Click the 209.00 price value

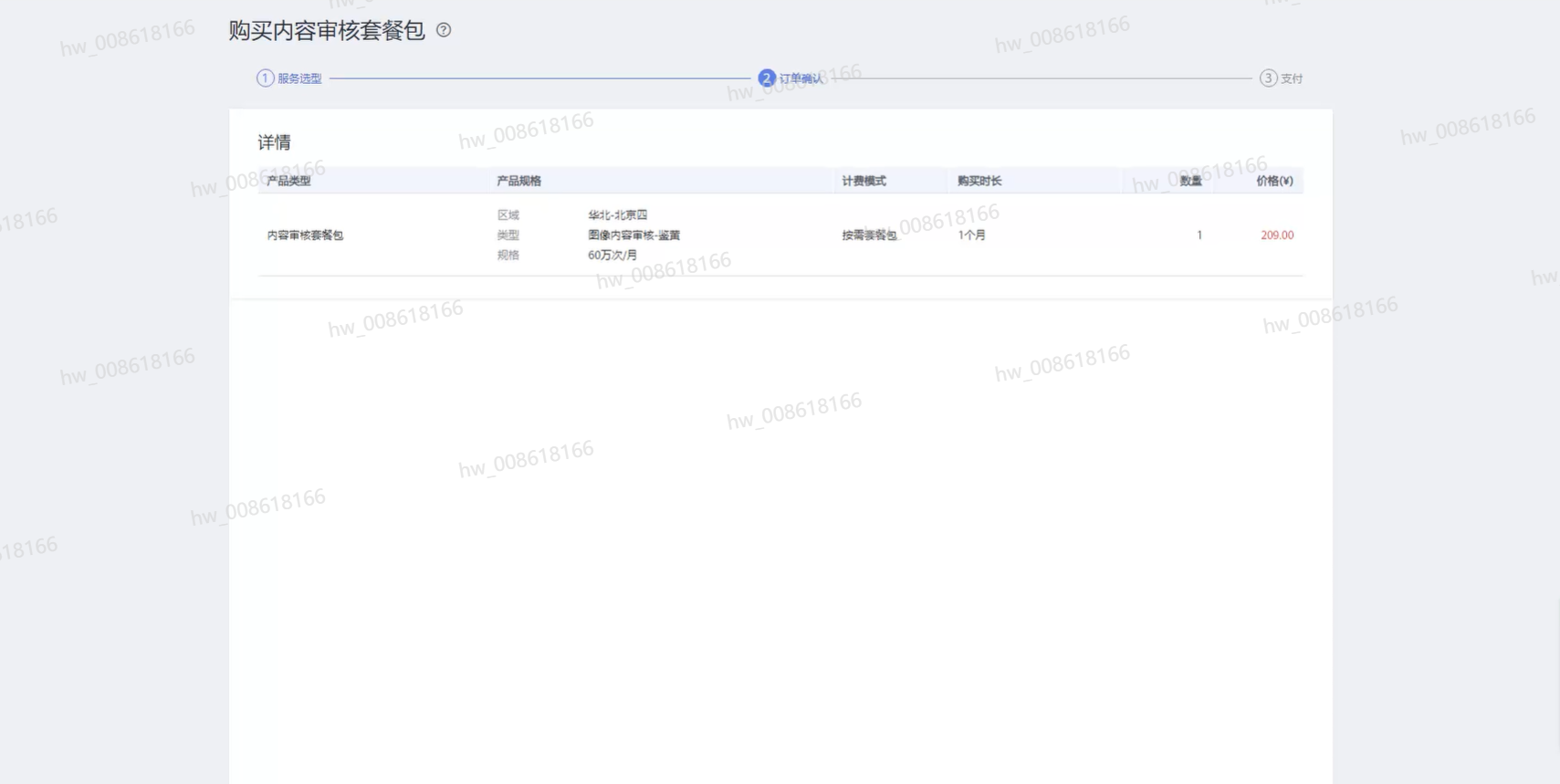pyautogui.click(x=1277, y=235)
